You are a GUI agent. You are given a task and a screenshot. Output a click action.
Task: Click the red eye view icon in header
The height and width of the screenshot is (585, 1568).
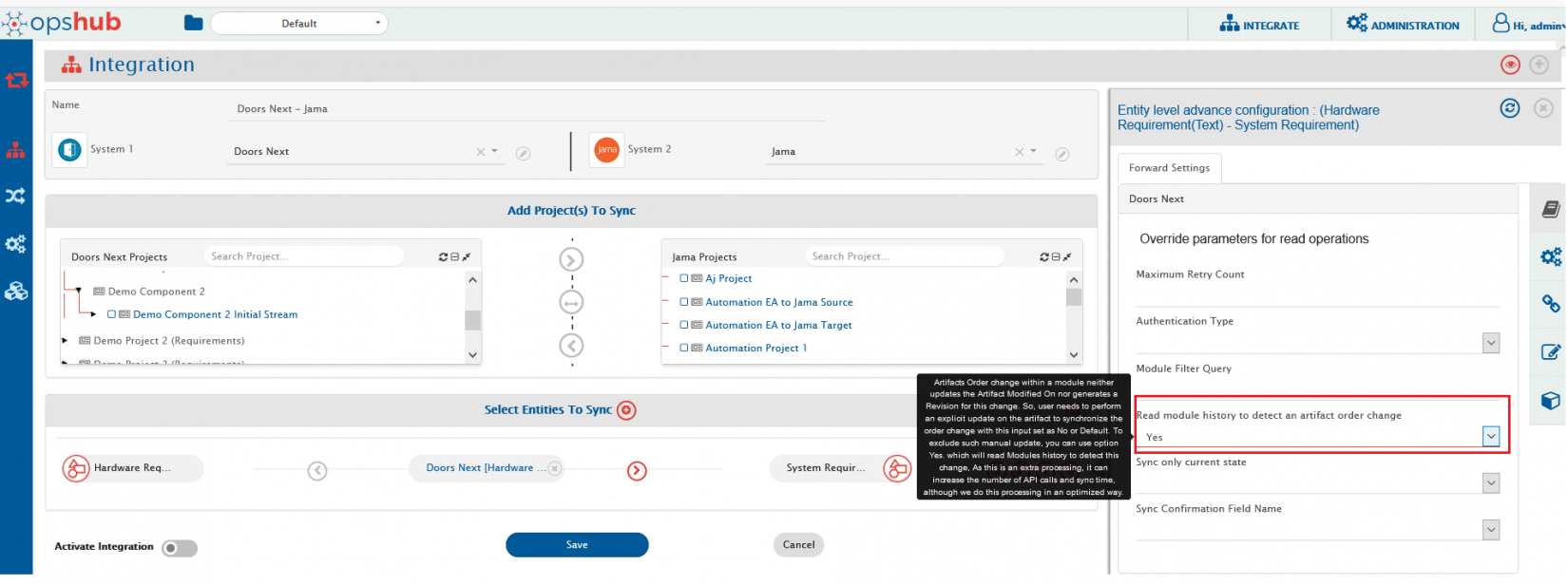(1510, 65)
